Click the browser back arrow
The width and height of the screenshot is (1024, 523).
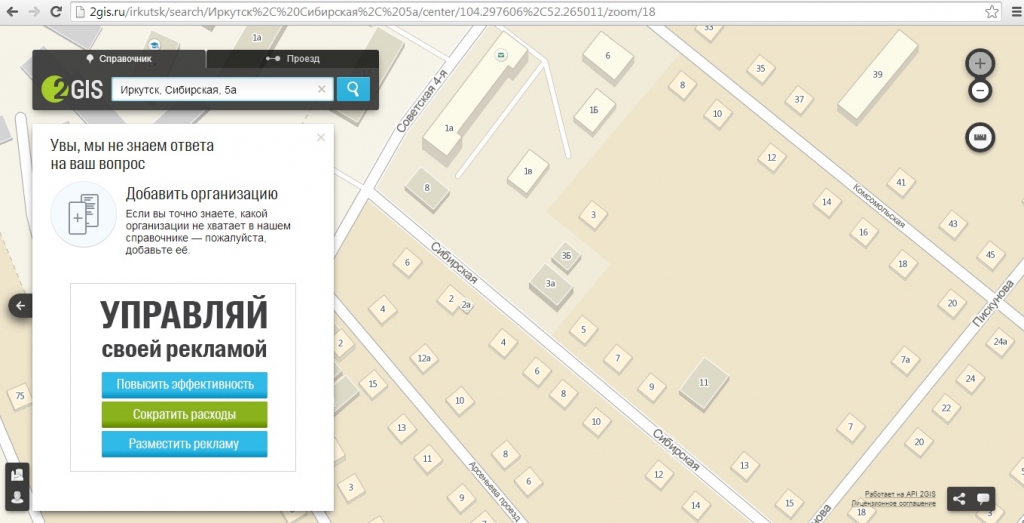12,12
